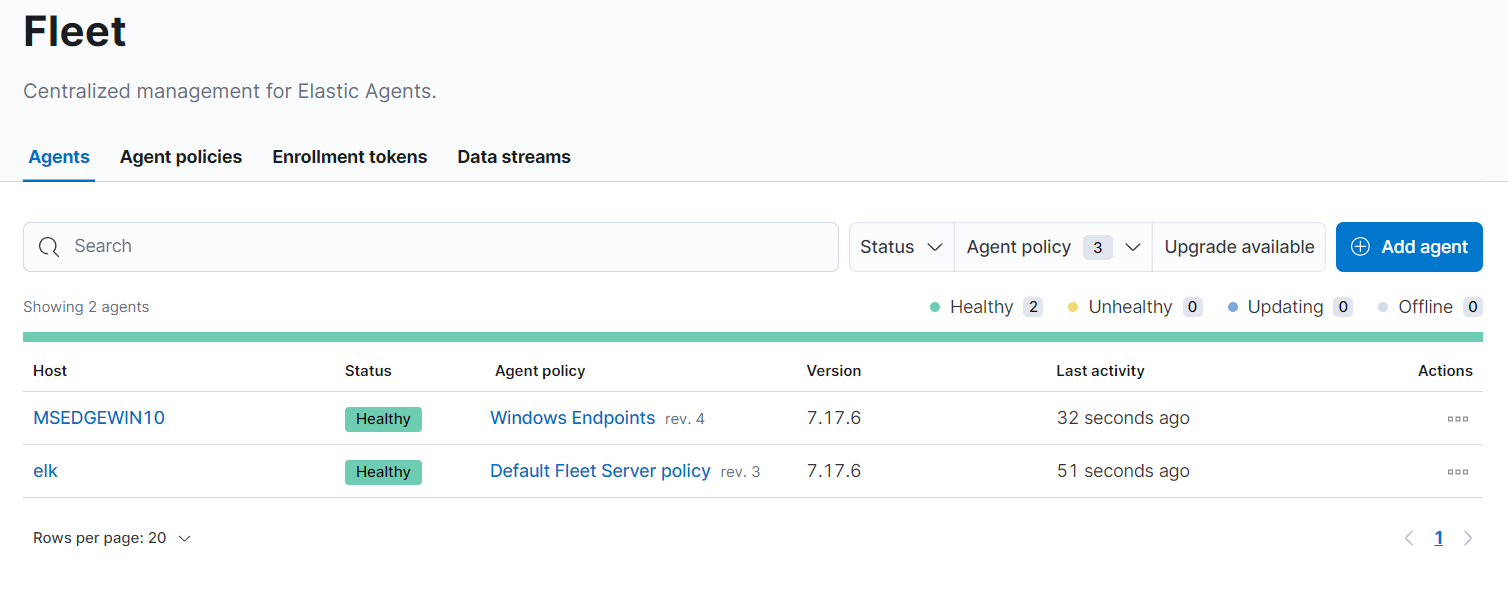This screenshot has height=615, width=1508.
Task: Click the Status column header
Action: tap(368, 371)
